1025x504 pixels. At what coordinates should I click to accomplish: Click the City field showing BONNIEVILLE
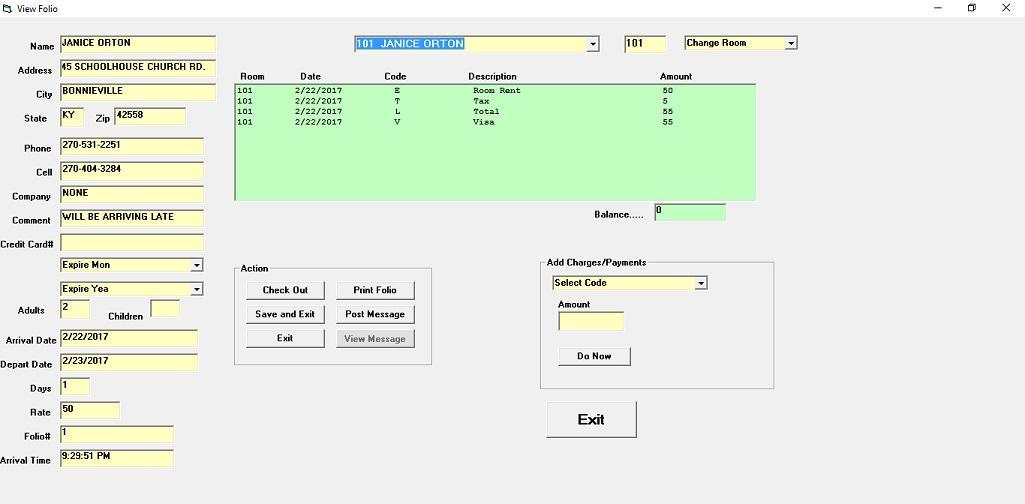pos(137,92)
